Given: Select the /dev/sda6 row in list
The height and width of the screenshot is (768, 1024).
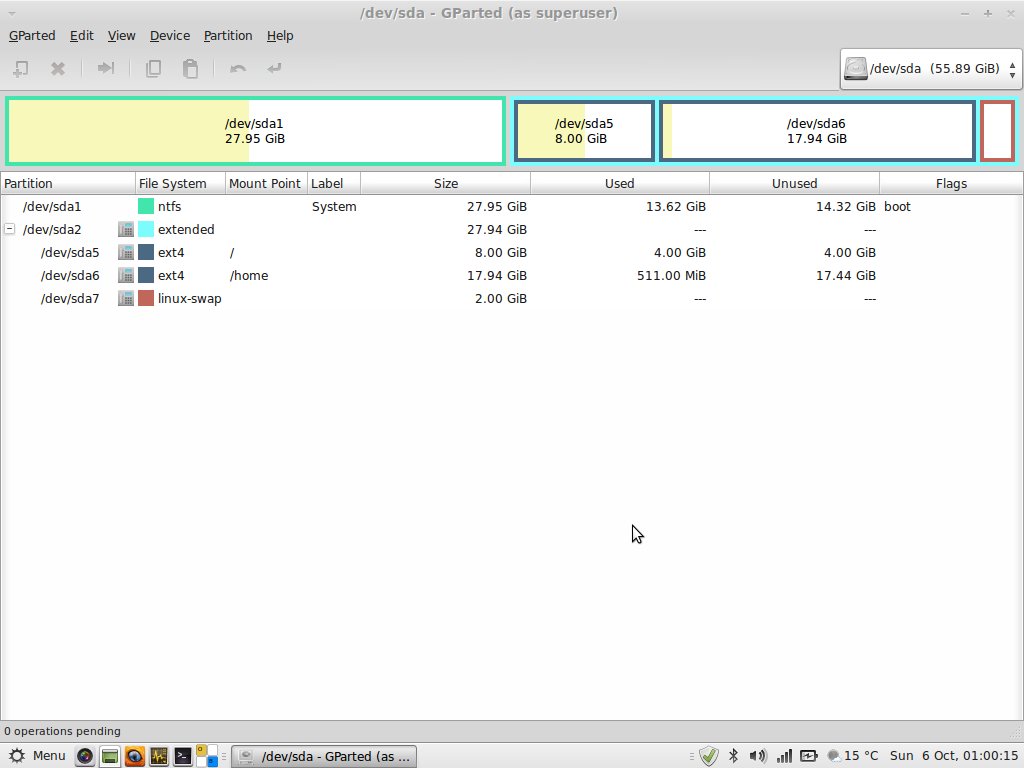Looking at the screenshot, I should [511, 276].
